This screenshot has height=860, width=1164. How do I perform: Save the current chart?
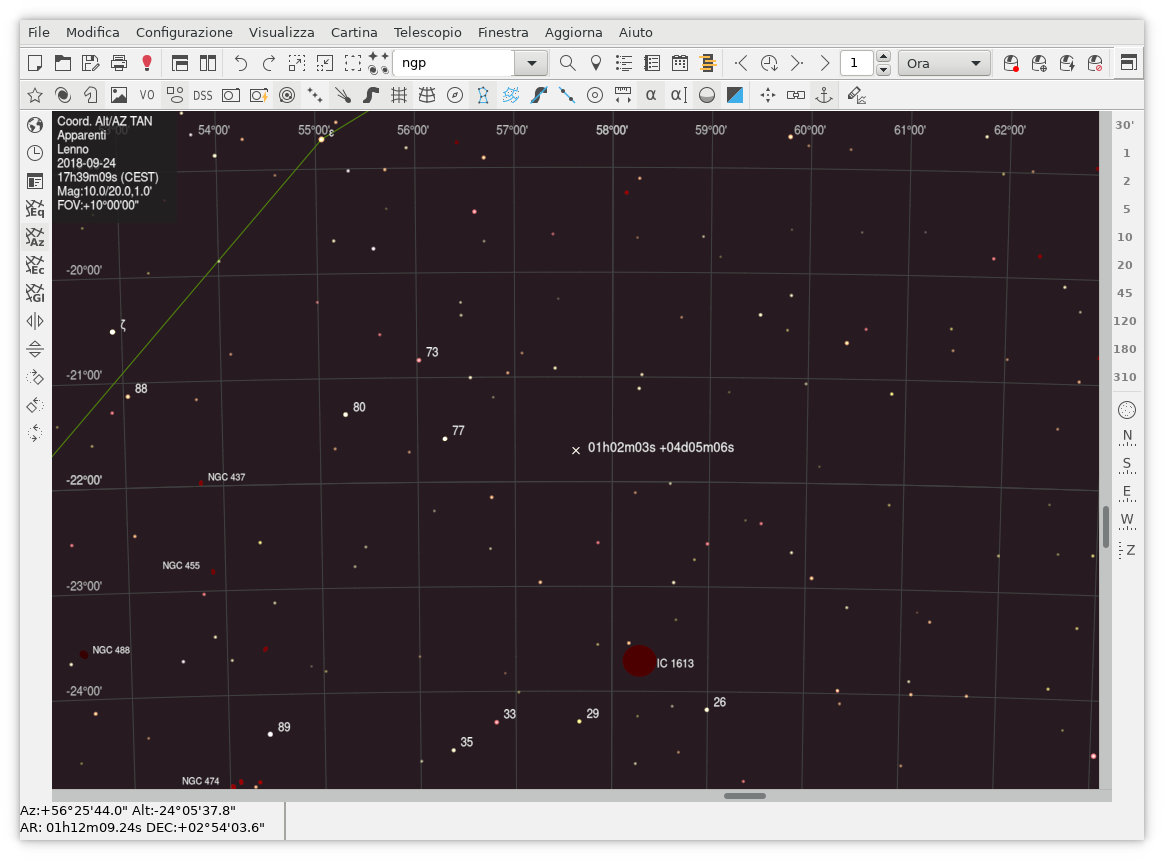click(x=91, y=63)
